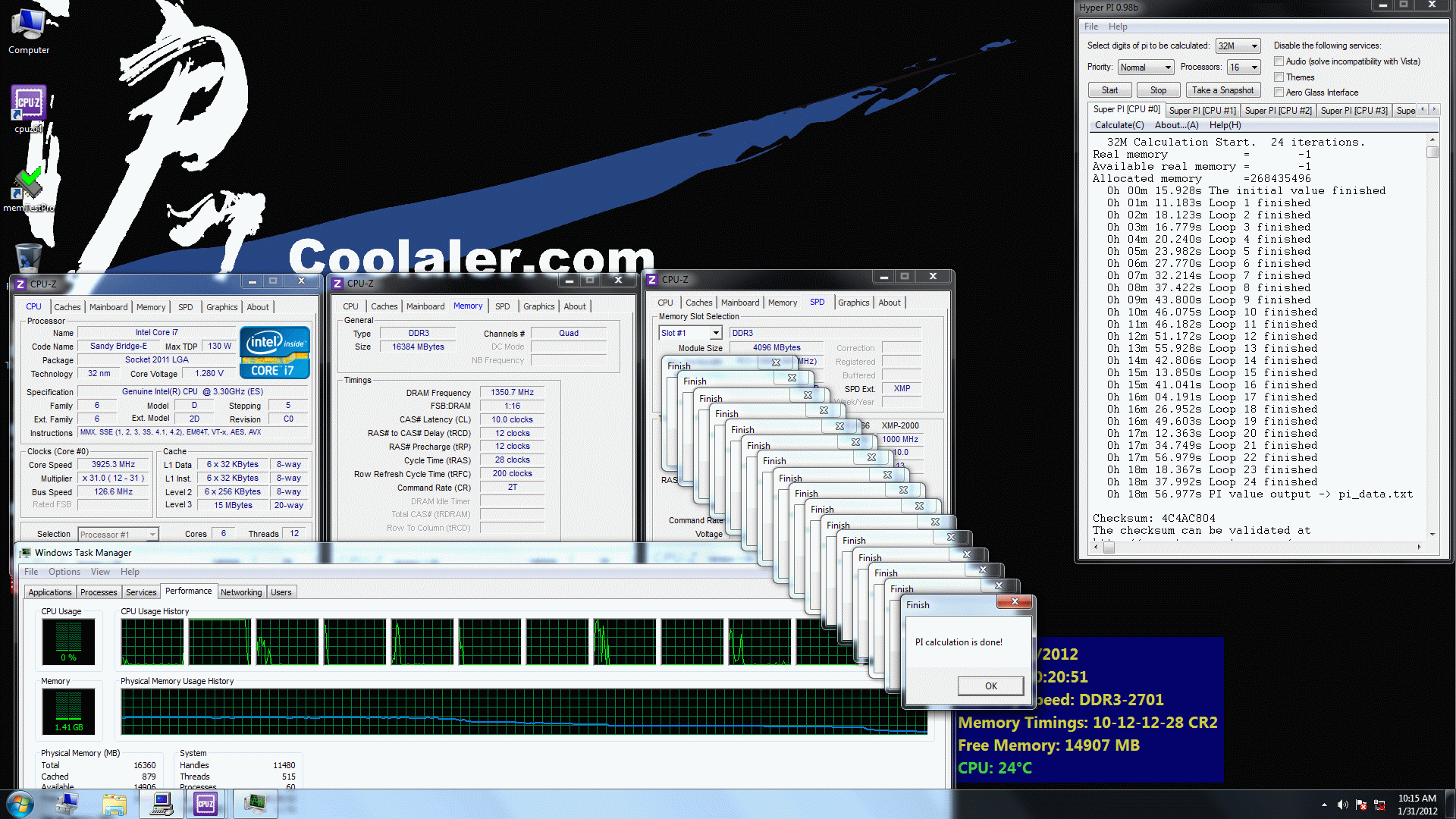Open Mainboard tab in the CPU-Z CPU window

coord(108,307)
